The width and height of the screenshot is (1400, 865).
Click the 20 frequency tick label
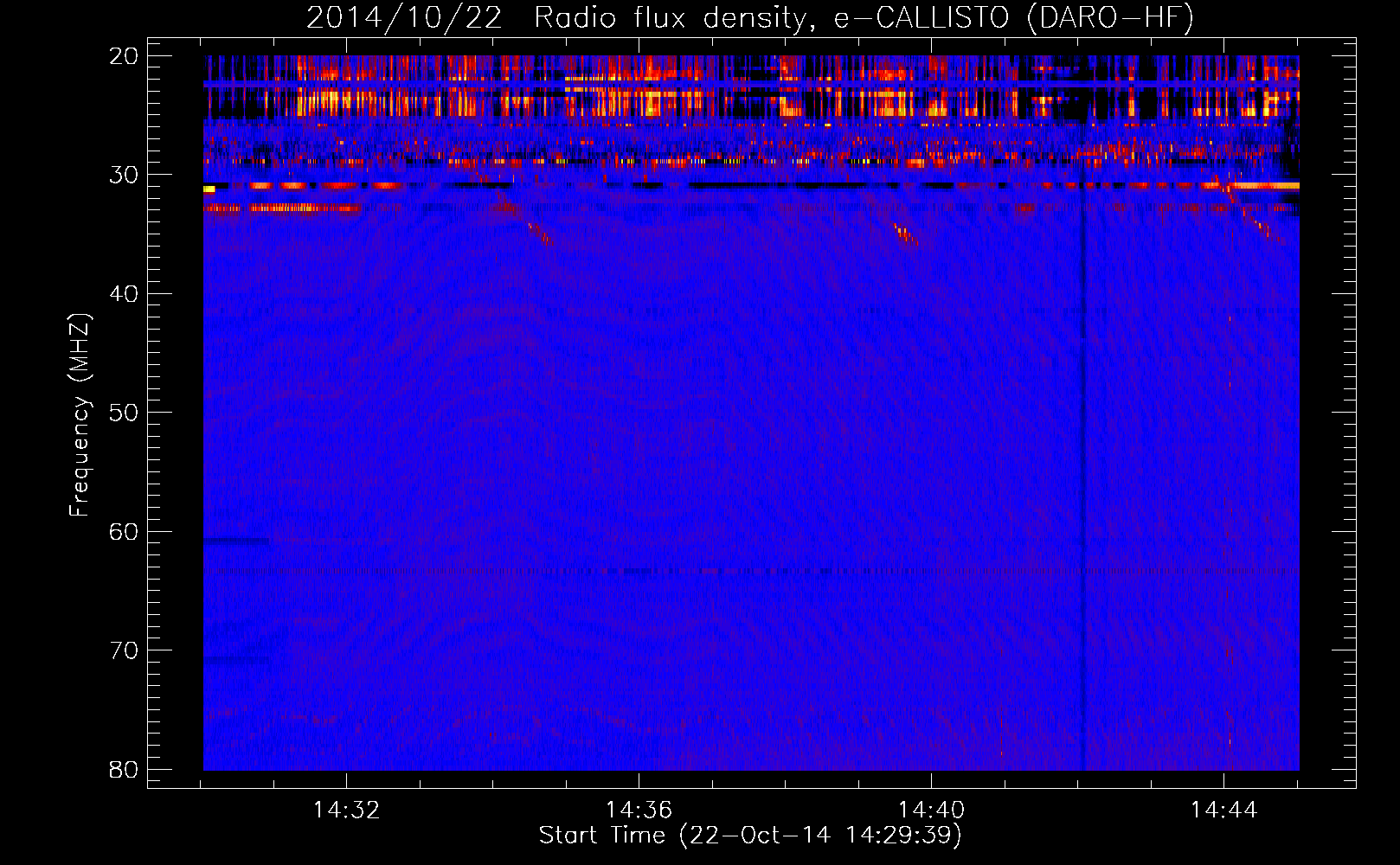click(x=124, y=56)
